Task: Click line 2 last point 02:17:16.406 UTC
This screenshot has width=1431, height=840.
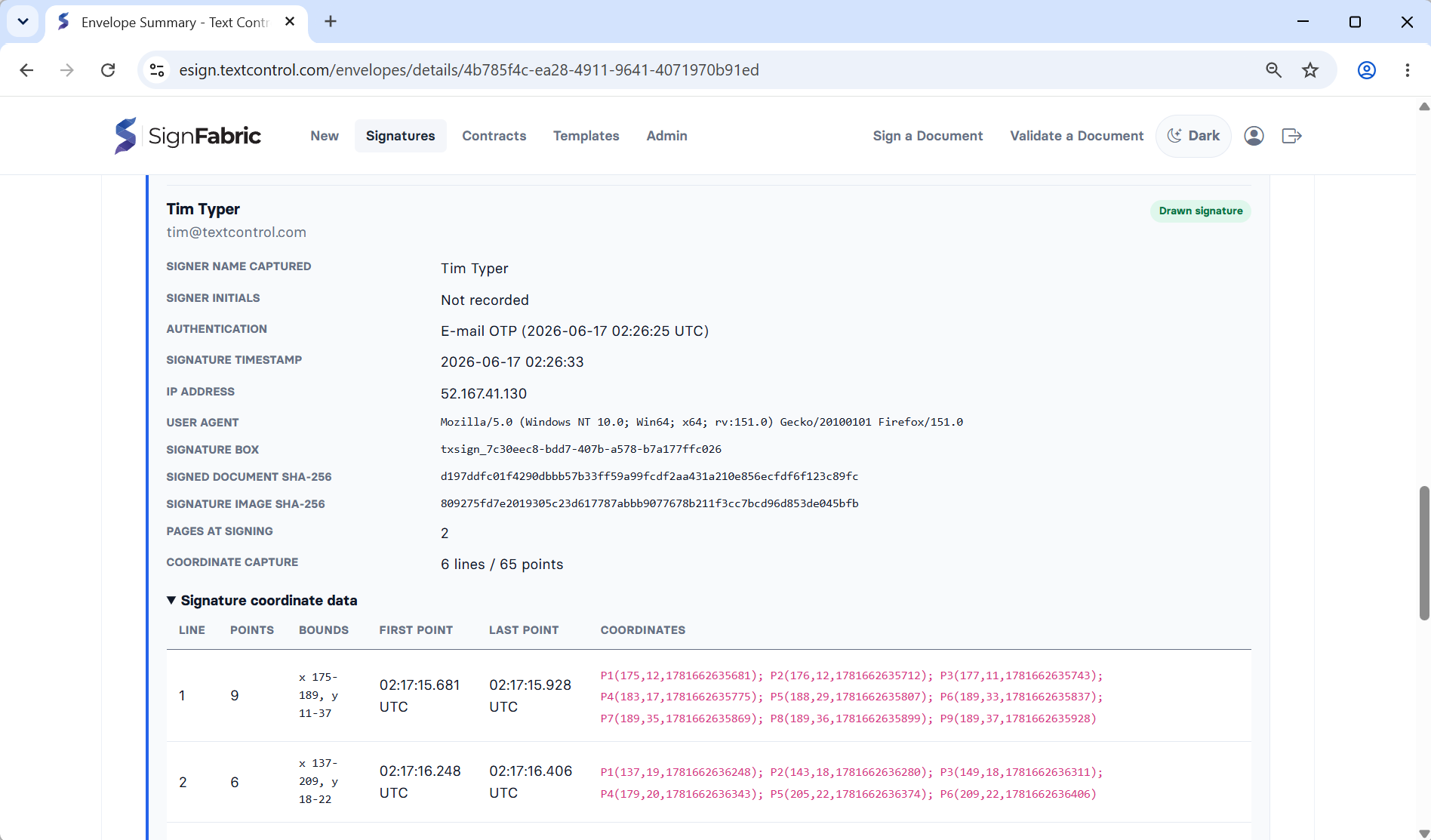Action: pos(531,782)
